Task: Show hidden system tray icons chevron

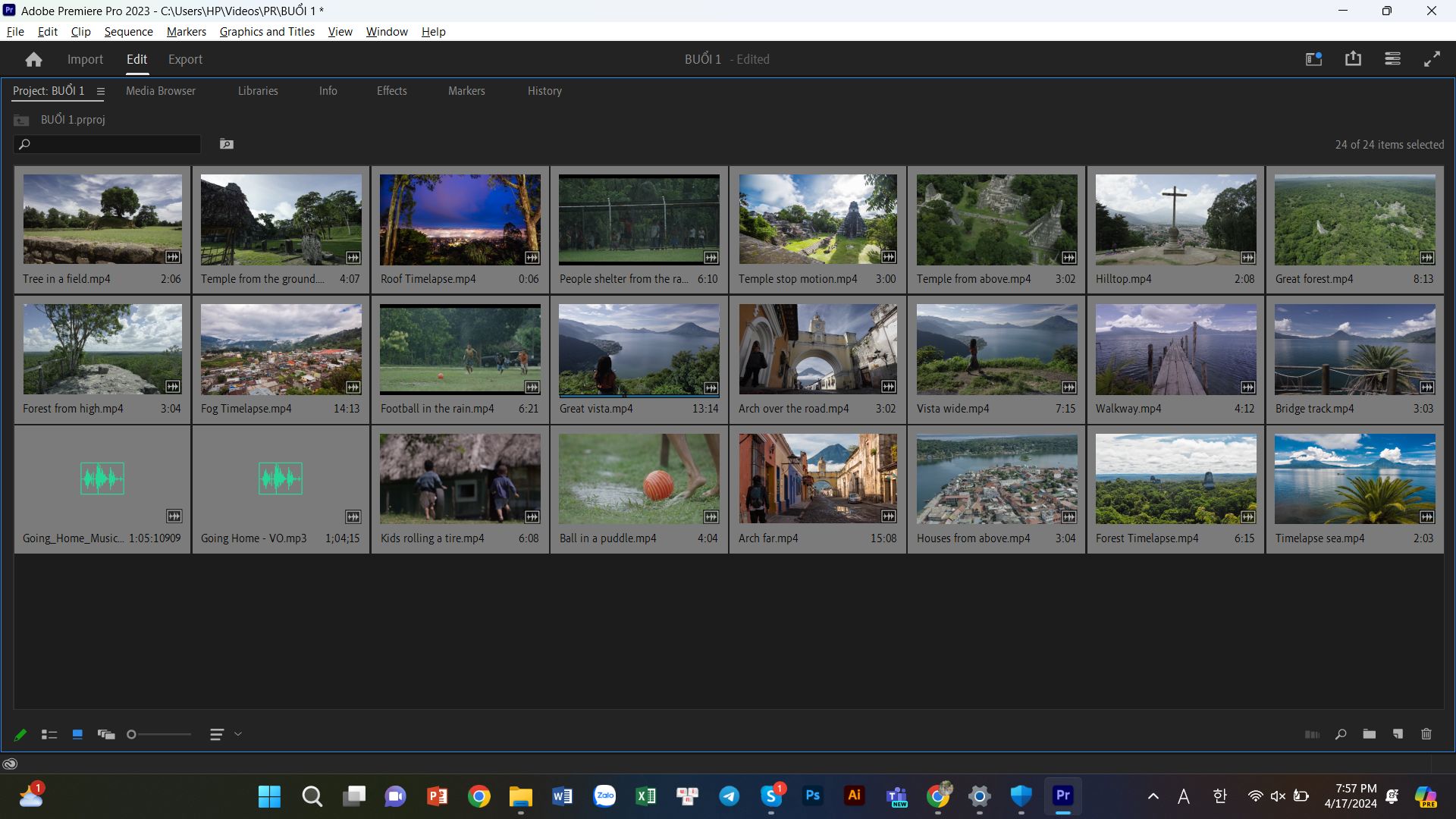Action: tap(1153, 796)
